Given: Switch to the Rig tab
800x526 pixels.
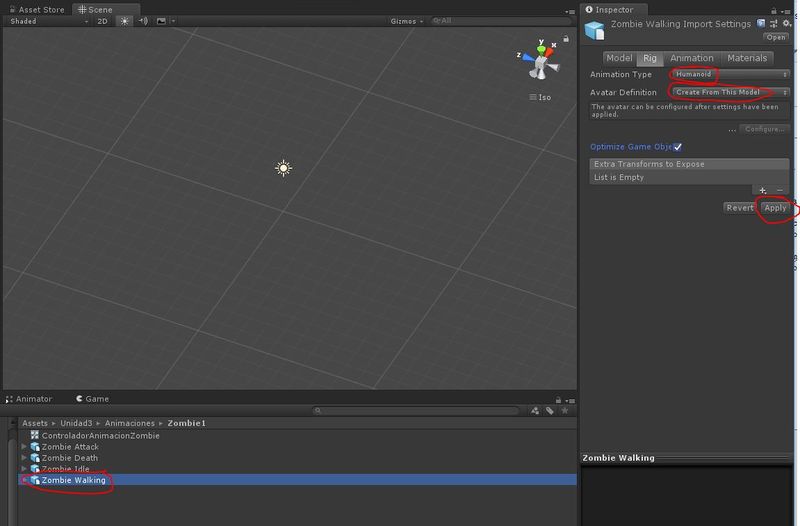Looking at the screenshot, I should point(650,58).
